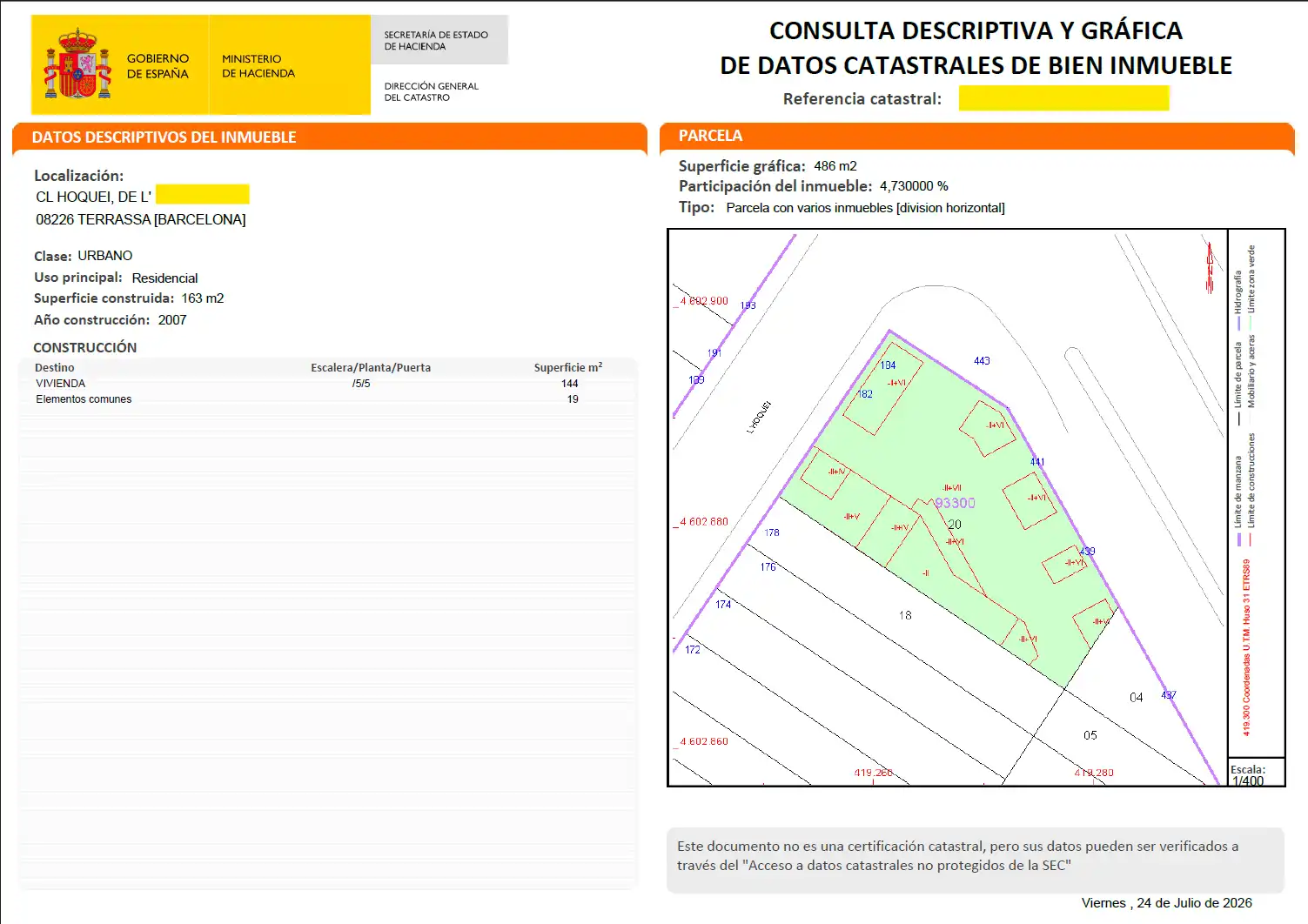Click the 'Límite de manzana' legend entry

tap(1238, 500)
